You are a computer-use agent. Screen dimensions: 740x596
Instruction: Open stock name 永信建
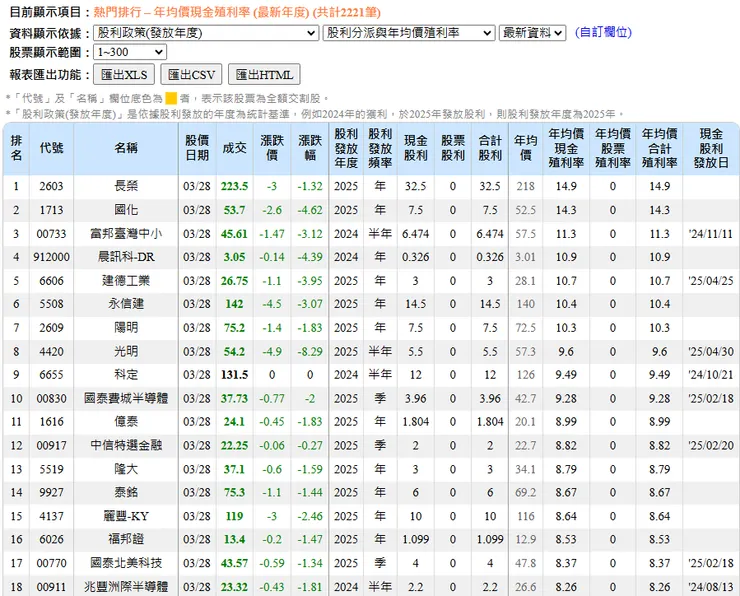(x=126, y=303)
